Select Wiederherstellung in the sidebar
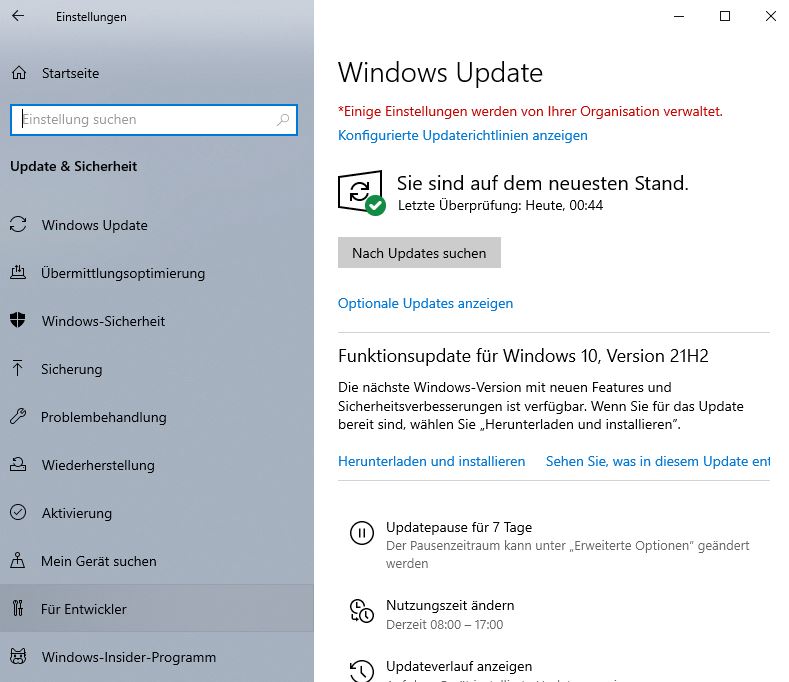Screen dimensions: 789x682 point(156,465)
